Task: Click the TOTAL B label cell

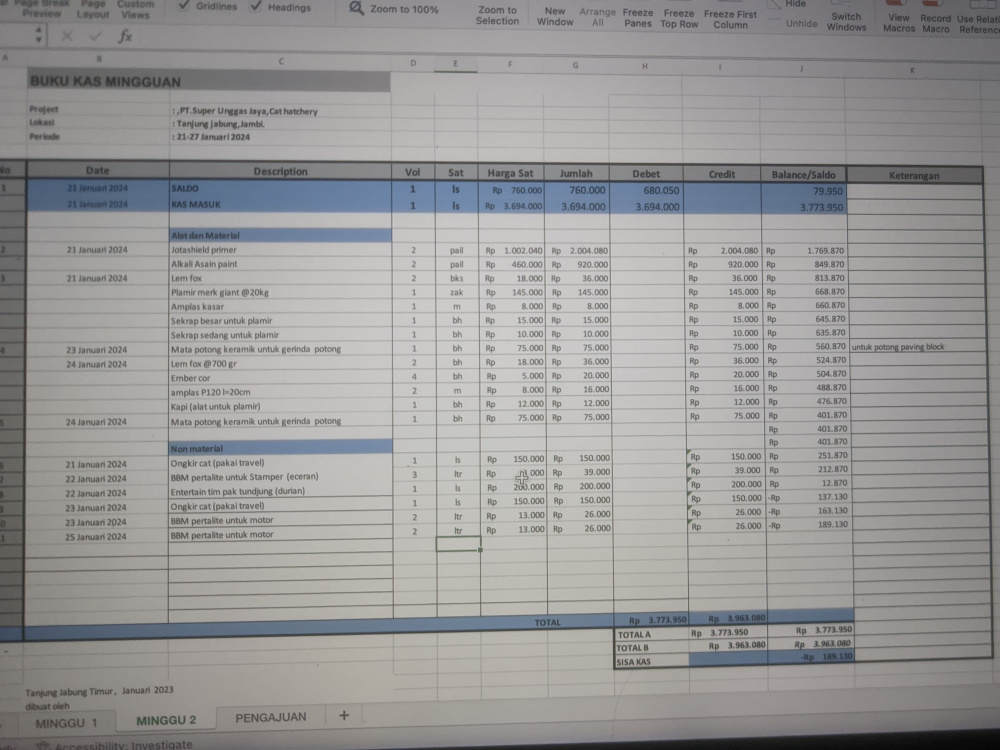Action: pyautogui.click(x=651, y=648)
